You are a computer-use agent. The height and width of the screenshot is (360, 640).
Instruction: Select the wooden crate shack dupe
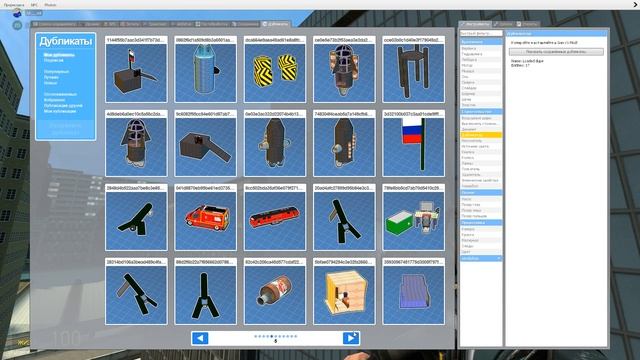coord(344,291)
